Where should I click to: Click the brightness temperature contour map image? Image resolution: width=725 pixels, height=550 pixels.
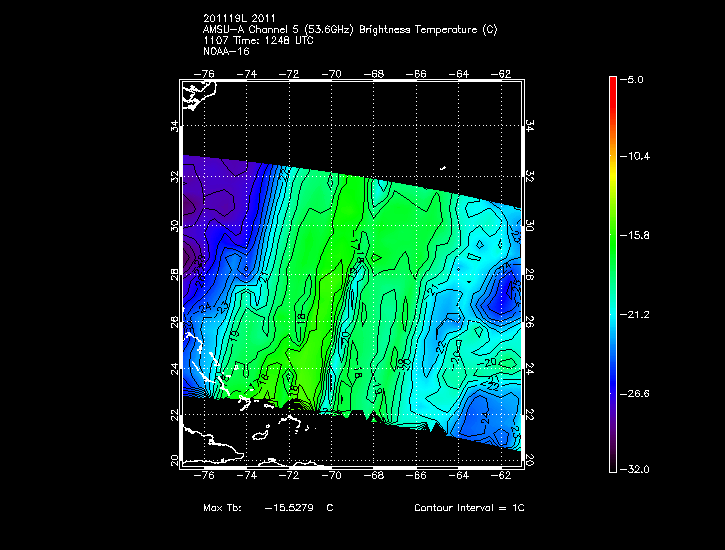point(352,274)
